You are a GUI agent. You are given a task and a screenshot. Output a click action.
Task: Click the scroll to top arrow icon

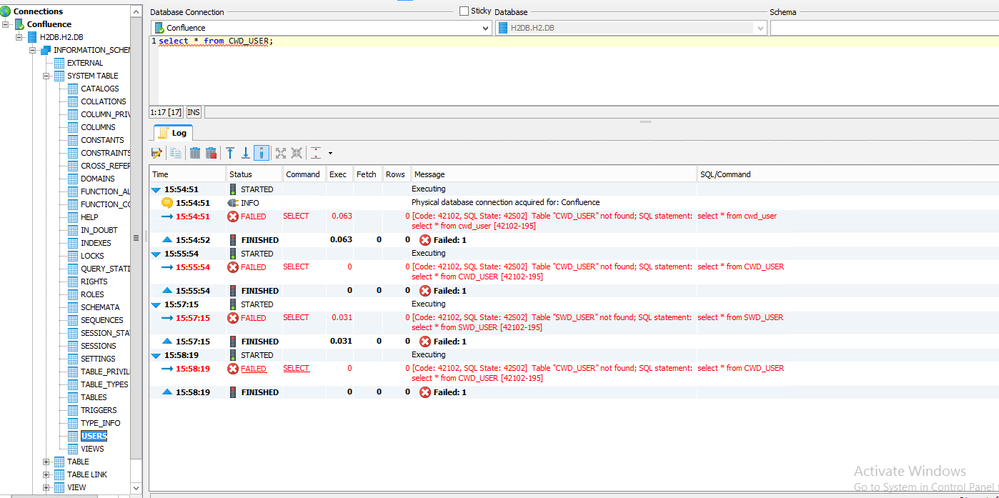pyautogui.click(x=230, y=153)
